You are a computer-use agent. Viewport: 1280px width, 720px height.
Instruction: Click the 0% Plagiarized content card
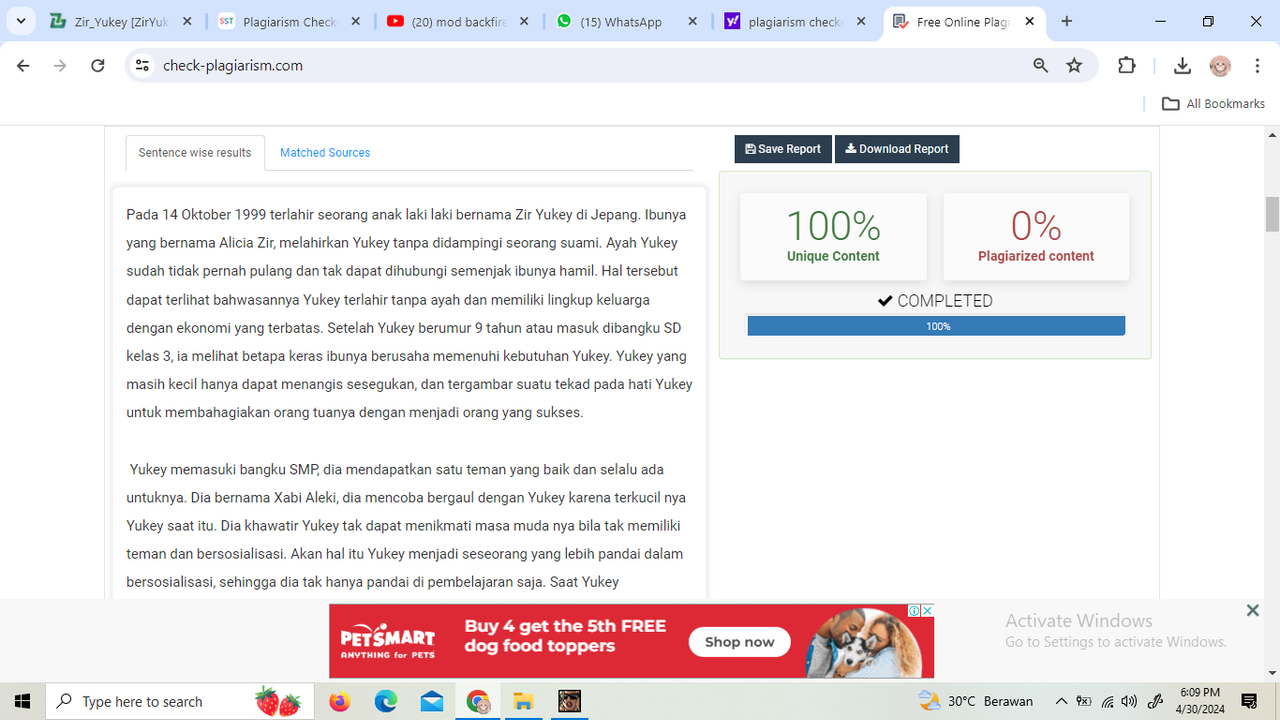click(x=1036, y=237)
